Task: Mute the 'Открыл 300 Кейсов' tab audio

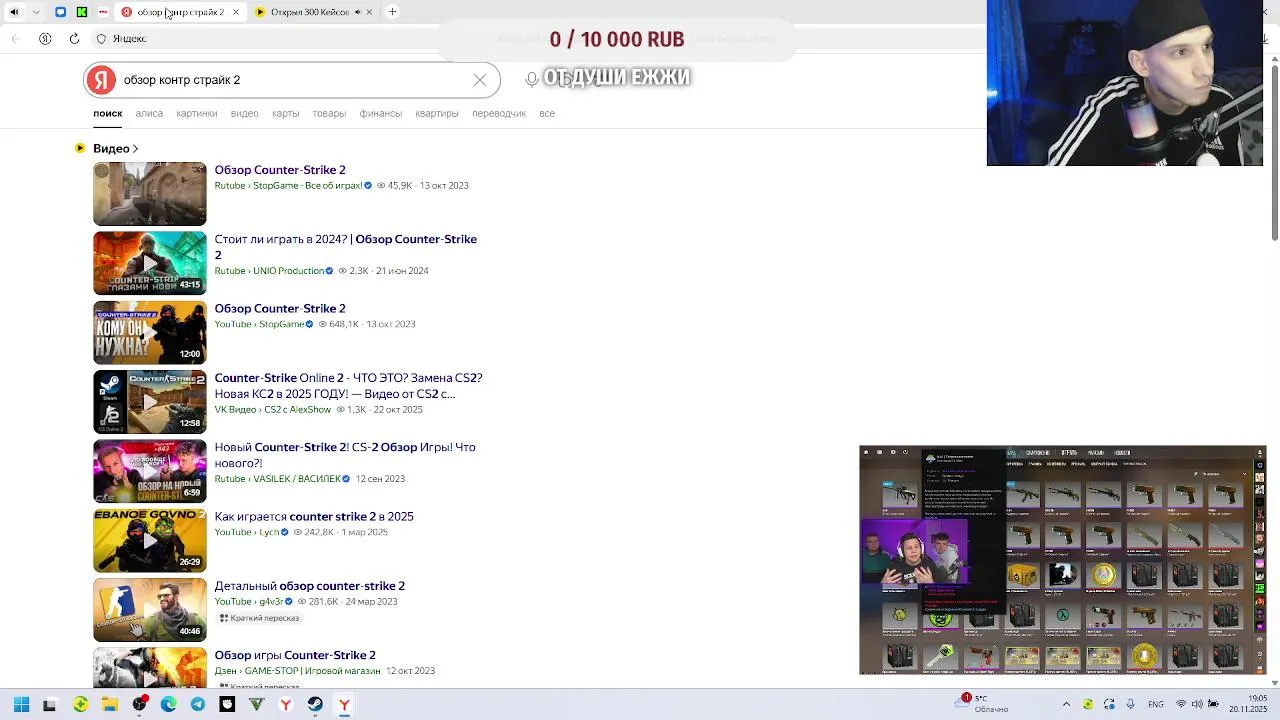Action: (358, 12)
